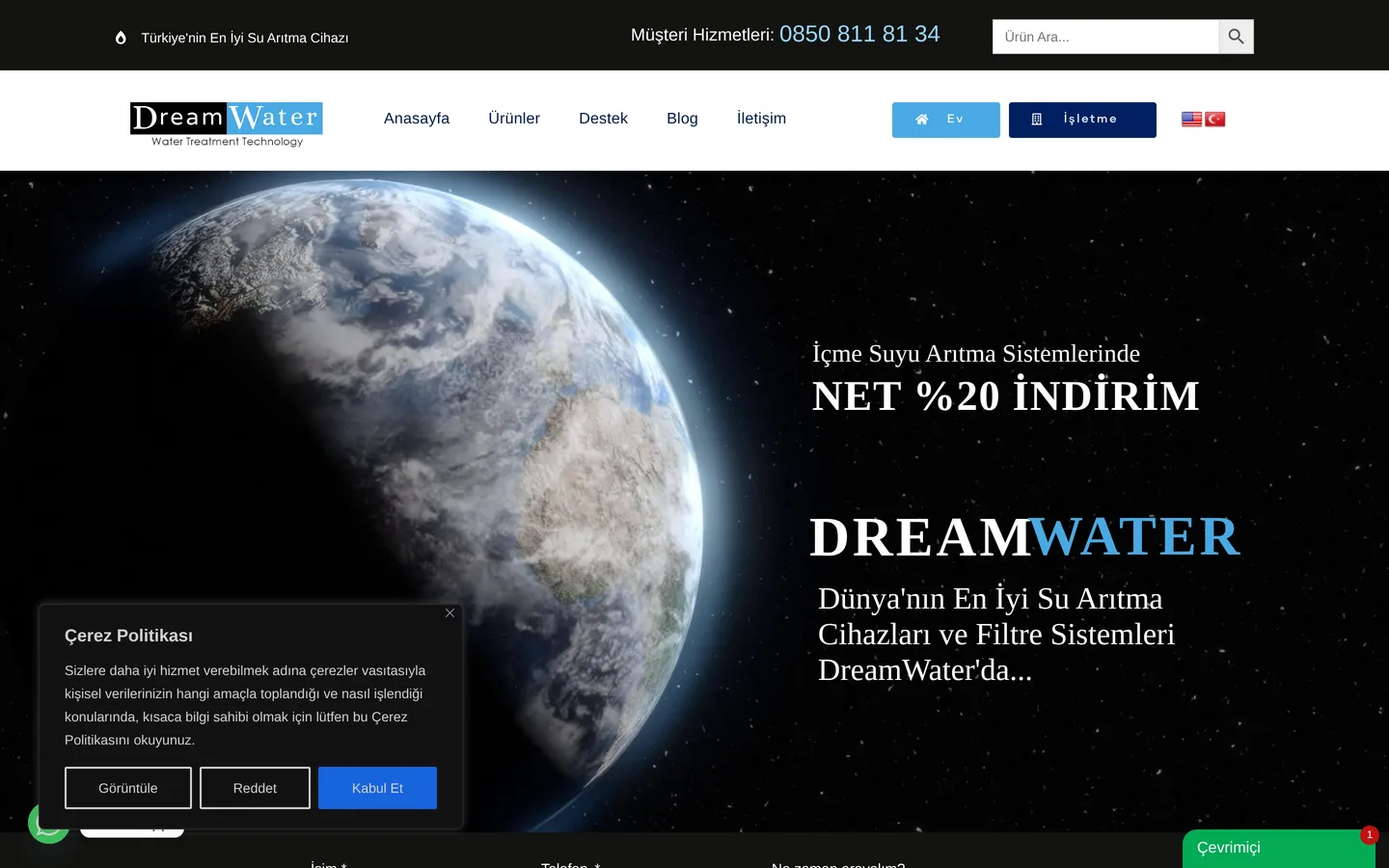Accept cookies with Kabul Et
Viewport: 1389px width, 868px height.
377,788
